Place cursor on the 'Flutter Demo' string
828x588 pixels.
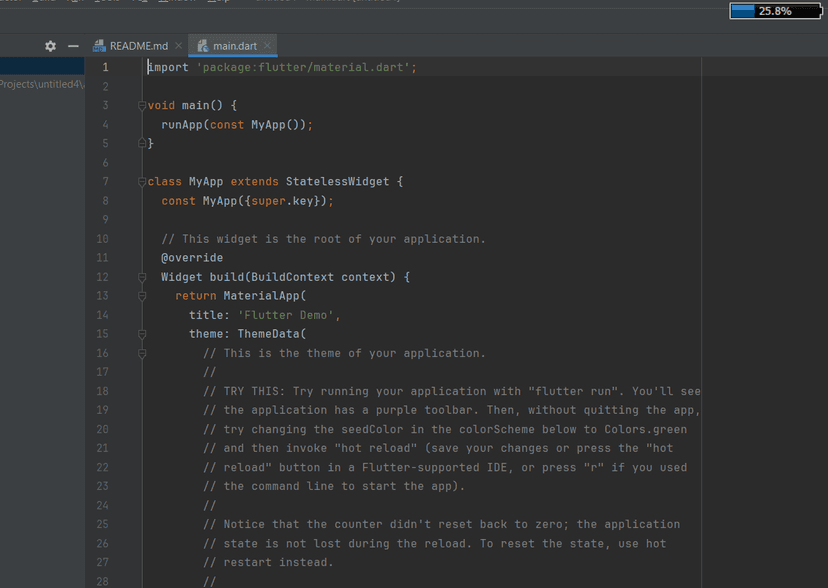pyautogui.click(x=286, y=315)
